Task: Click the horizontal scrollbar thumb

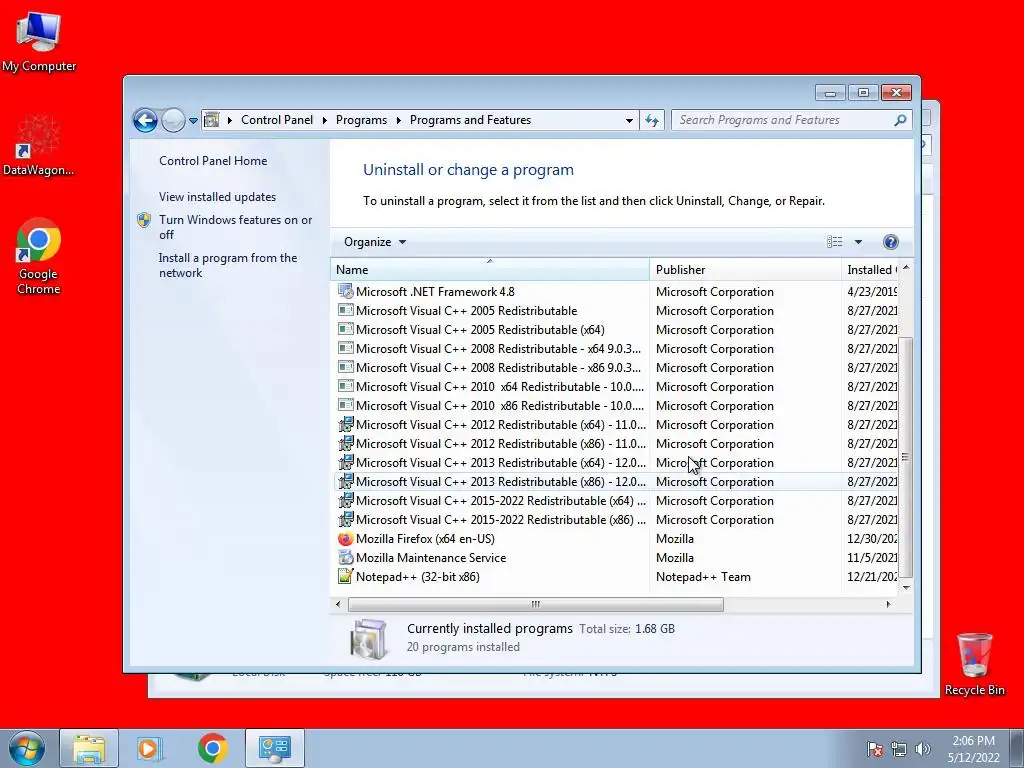Action: [x=536, y=605]
